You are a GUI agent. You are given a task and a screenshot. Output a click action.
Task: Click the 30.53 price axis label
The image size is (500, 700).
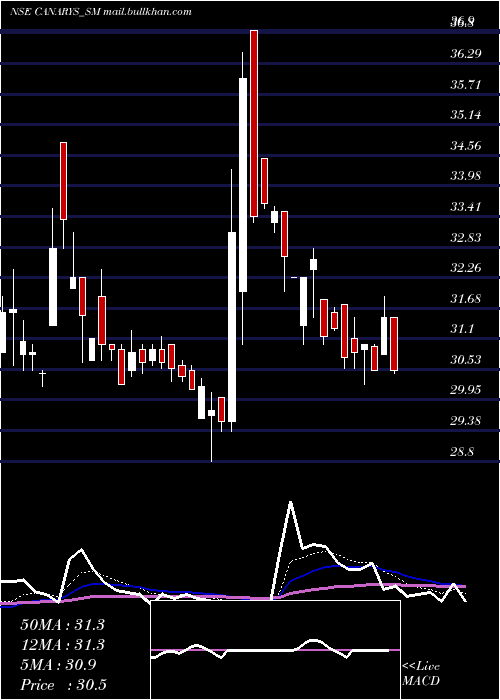[466, 360]
